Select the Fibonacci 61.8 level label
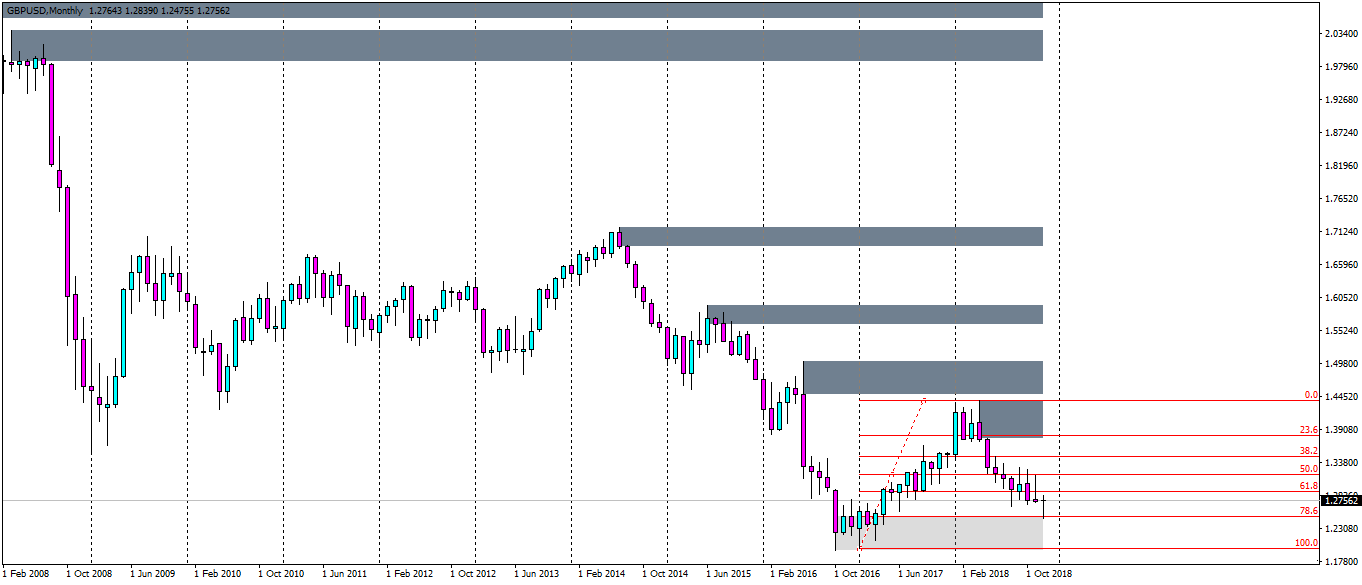 pos(1309,486)
